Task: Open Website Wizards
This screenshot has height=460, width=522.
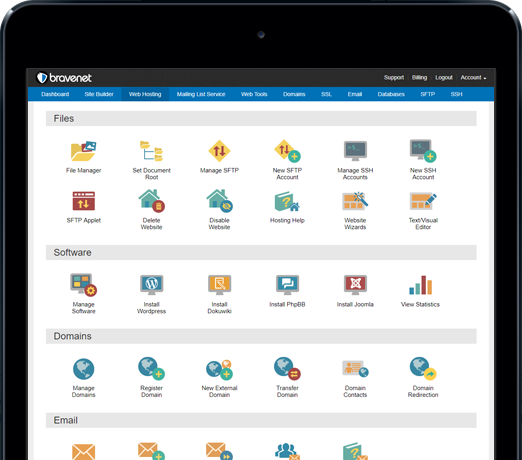Action: click(x=355, y=201)
